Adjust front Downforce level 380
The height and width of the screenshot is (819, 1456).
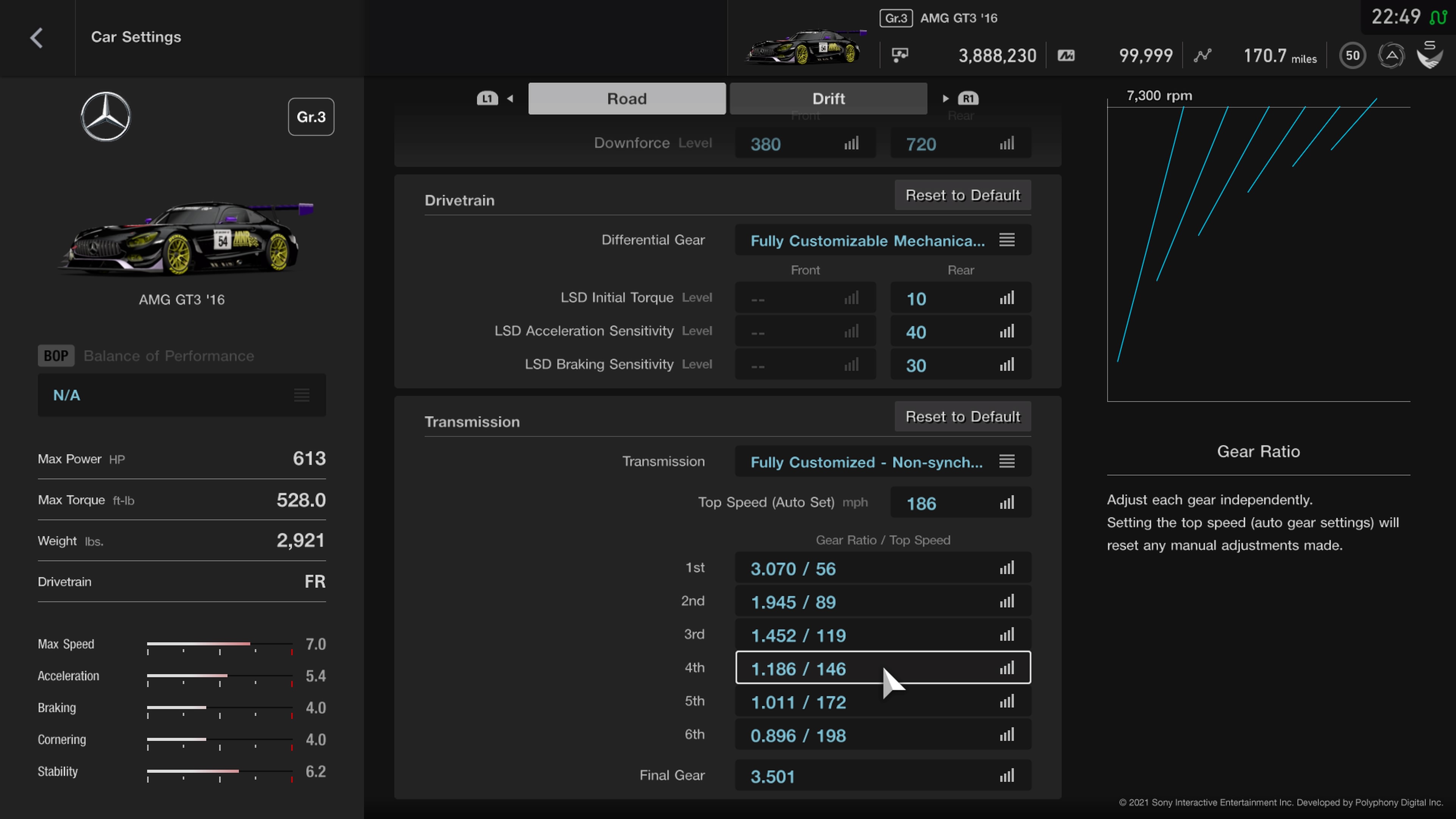click(x=805, y=144)
